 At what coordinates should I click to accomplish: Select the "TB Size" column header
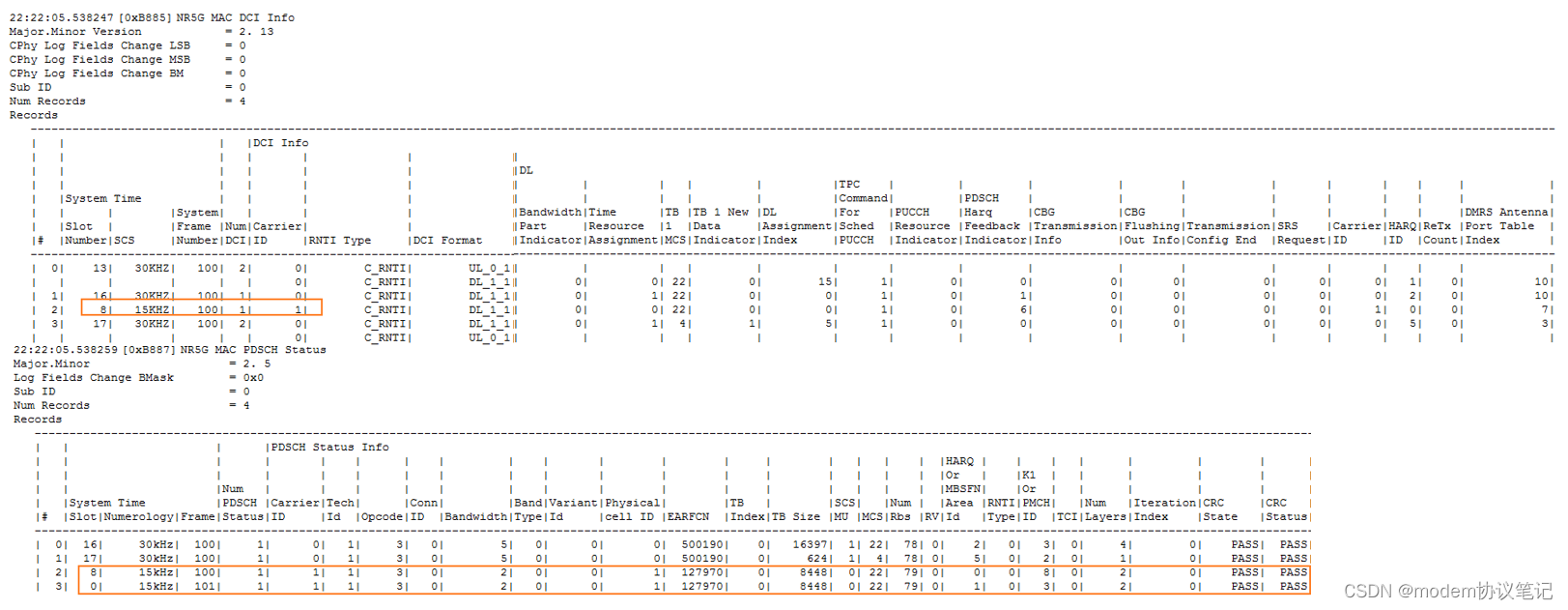tap(795, 516)
